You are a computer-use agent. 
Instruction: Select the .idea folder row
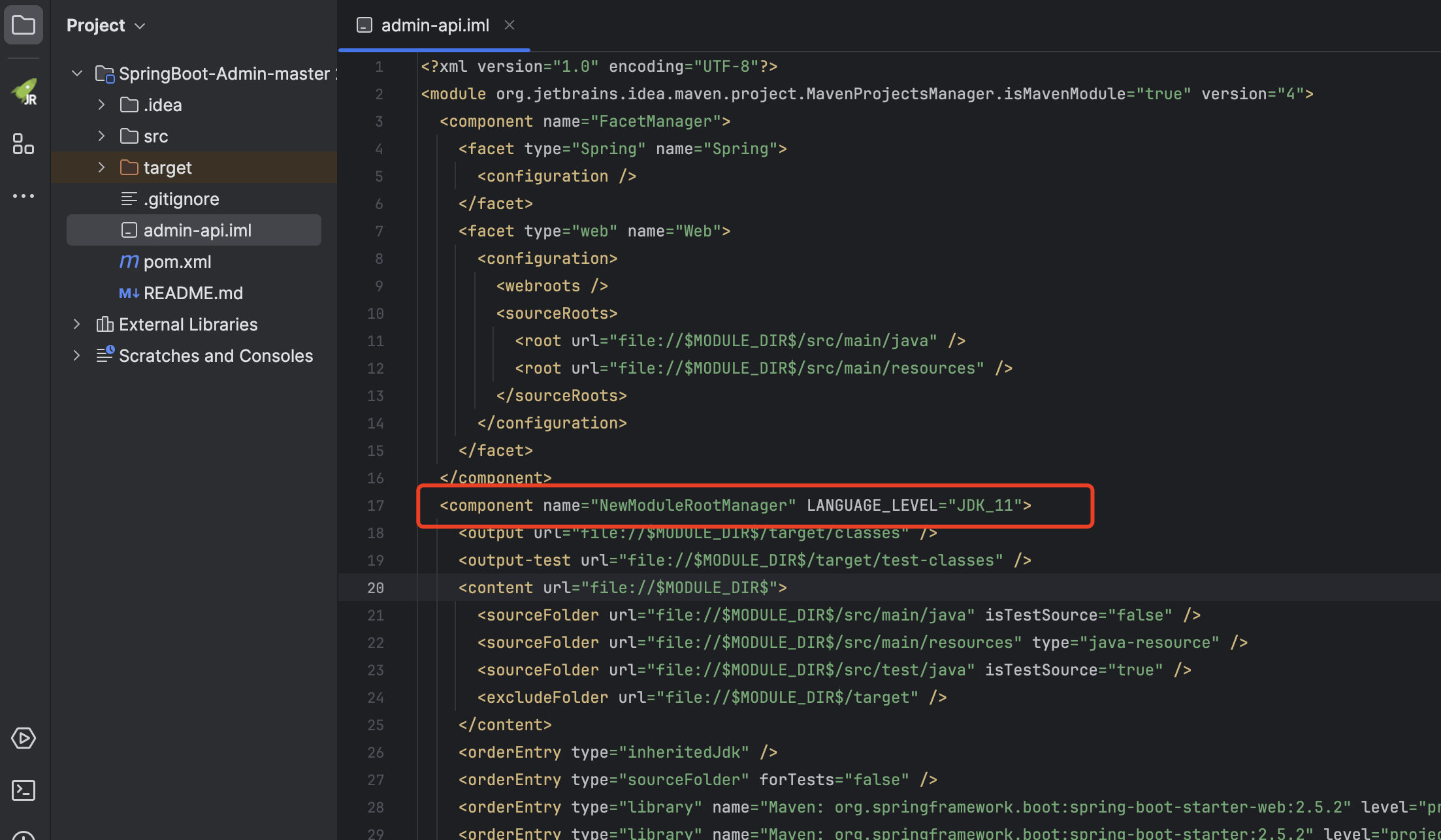(x=194, y=105)
